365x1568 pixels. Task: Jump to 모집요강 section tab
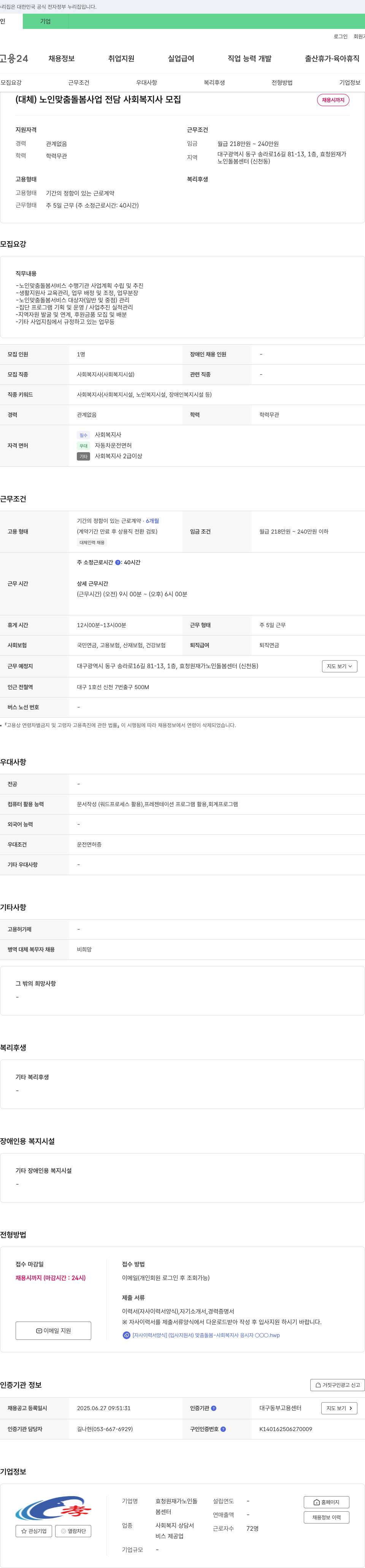point(11,82)
